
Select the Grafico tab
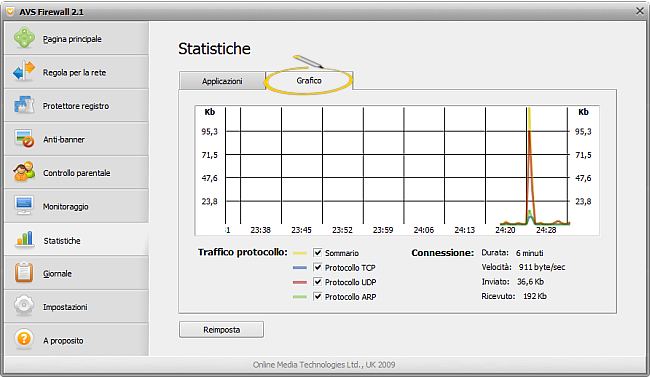tap(309, 80)
